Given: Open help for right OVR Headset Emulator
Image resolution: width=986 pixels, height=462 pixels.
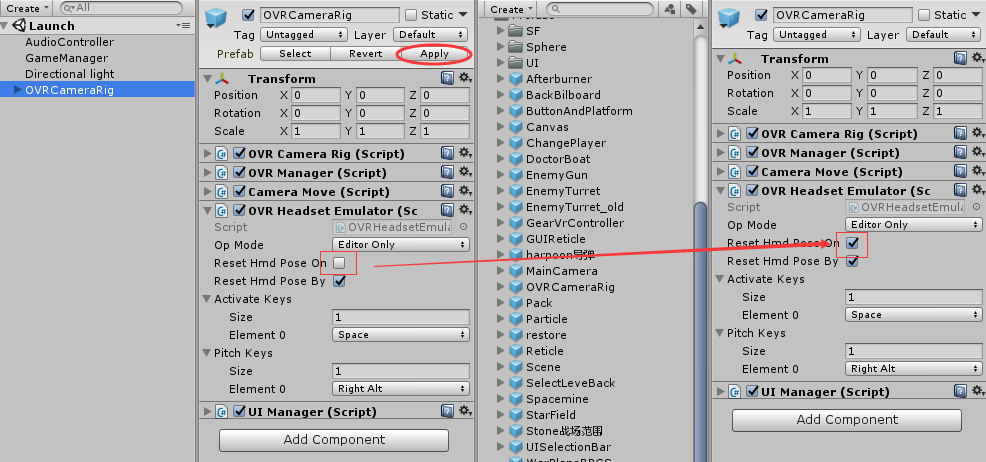Looking at the screenshot, I should pyautogui.click(x=960, y=190).
